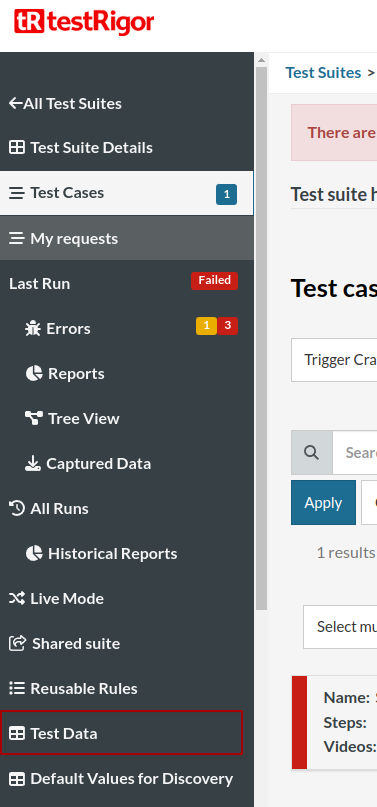This screenshot has height=807, width=377.
Task: Click the sidebar vertical scrollbar
Action: click(261, 338)
